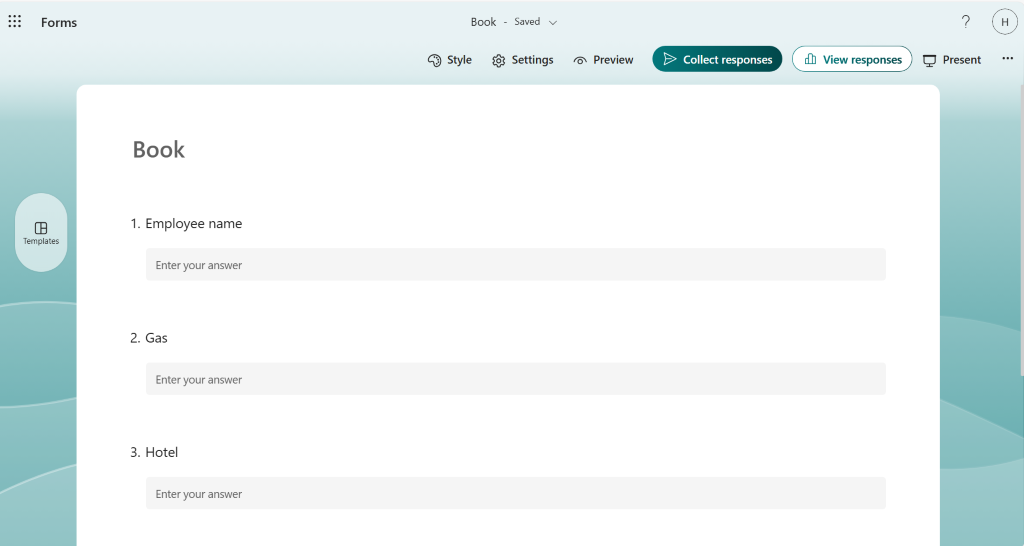Click the Book file name in header
1024x546 pixels.
coord(483,22)
